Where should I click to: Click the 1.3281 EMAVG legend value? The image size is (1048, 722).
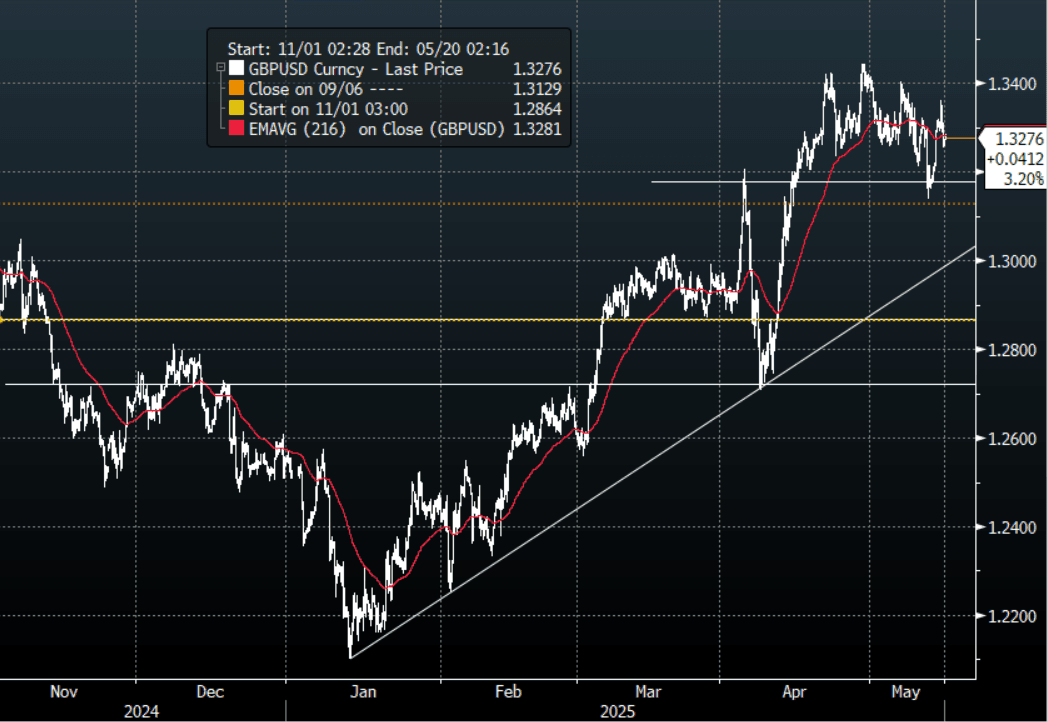pyautogui.click(x=537, y=129)
